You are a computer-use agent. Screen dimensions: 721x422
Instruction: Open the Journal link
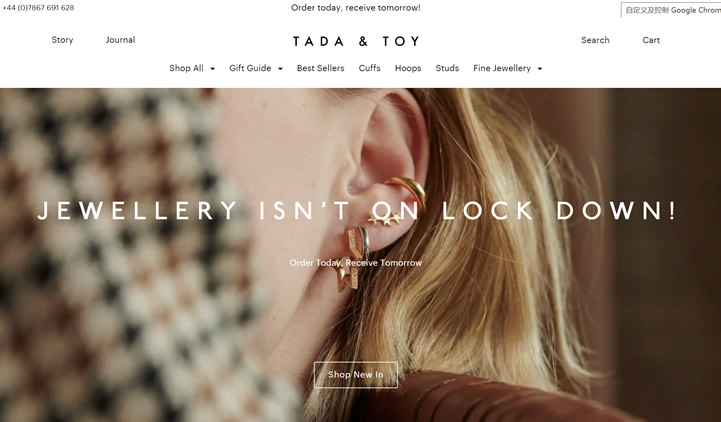tap(120, 40)
